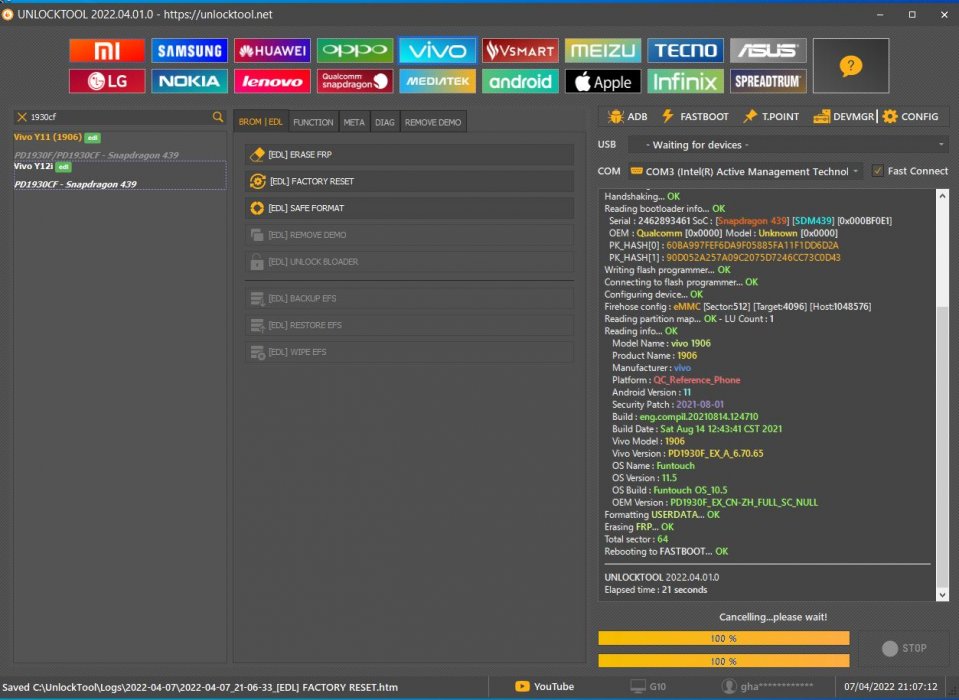Choose the Samsung brand tile
This screenshot has width=959, height=700.
click(190, 50)
